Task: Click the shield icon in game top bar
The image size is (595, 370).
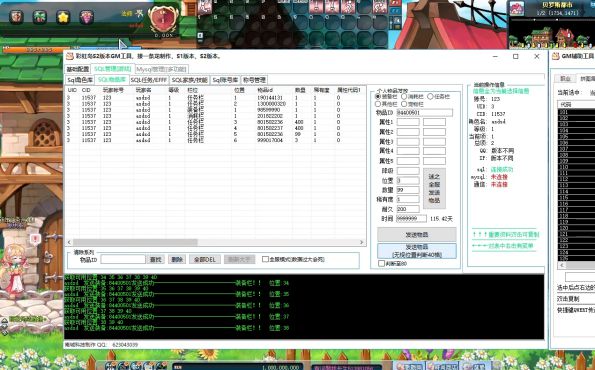Action: [16, 17]
